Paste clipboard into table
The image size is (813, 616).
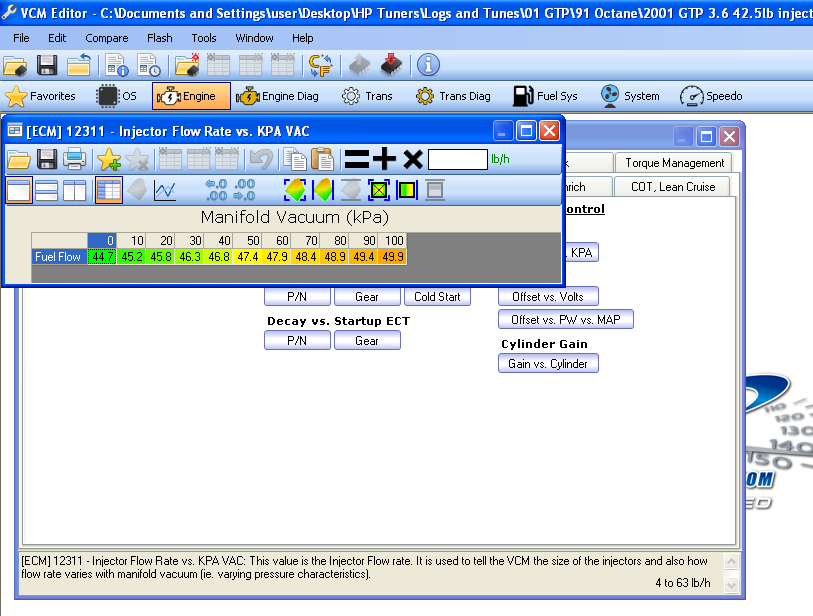(x=322, y=159)
